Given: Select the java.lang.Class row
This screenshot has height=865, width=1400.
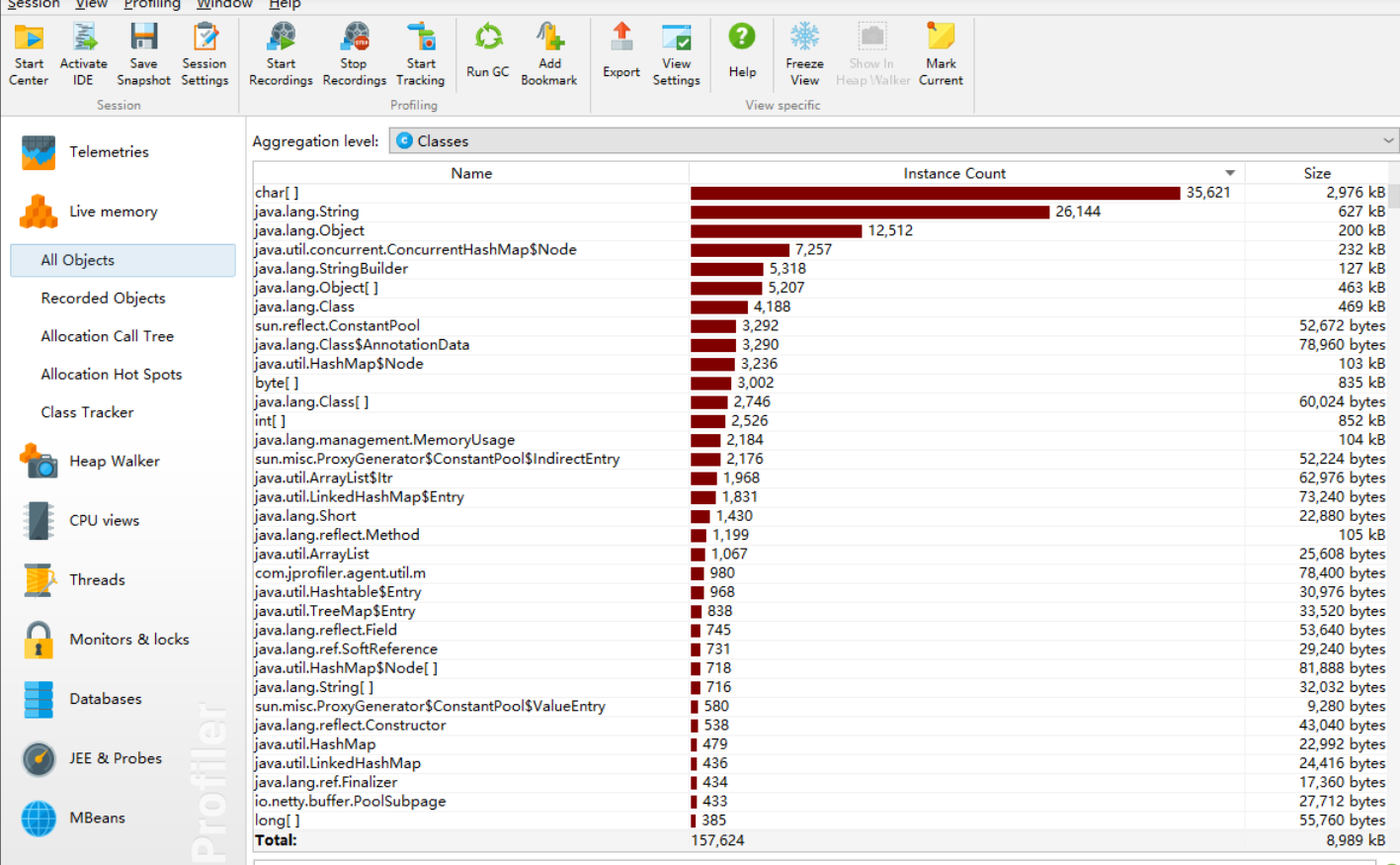Looking at the screenshot, I should tap(821, 306).
